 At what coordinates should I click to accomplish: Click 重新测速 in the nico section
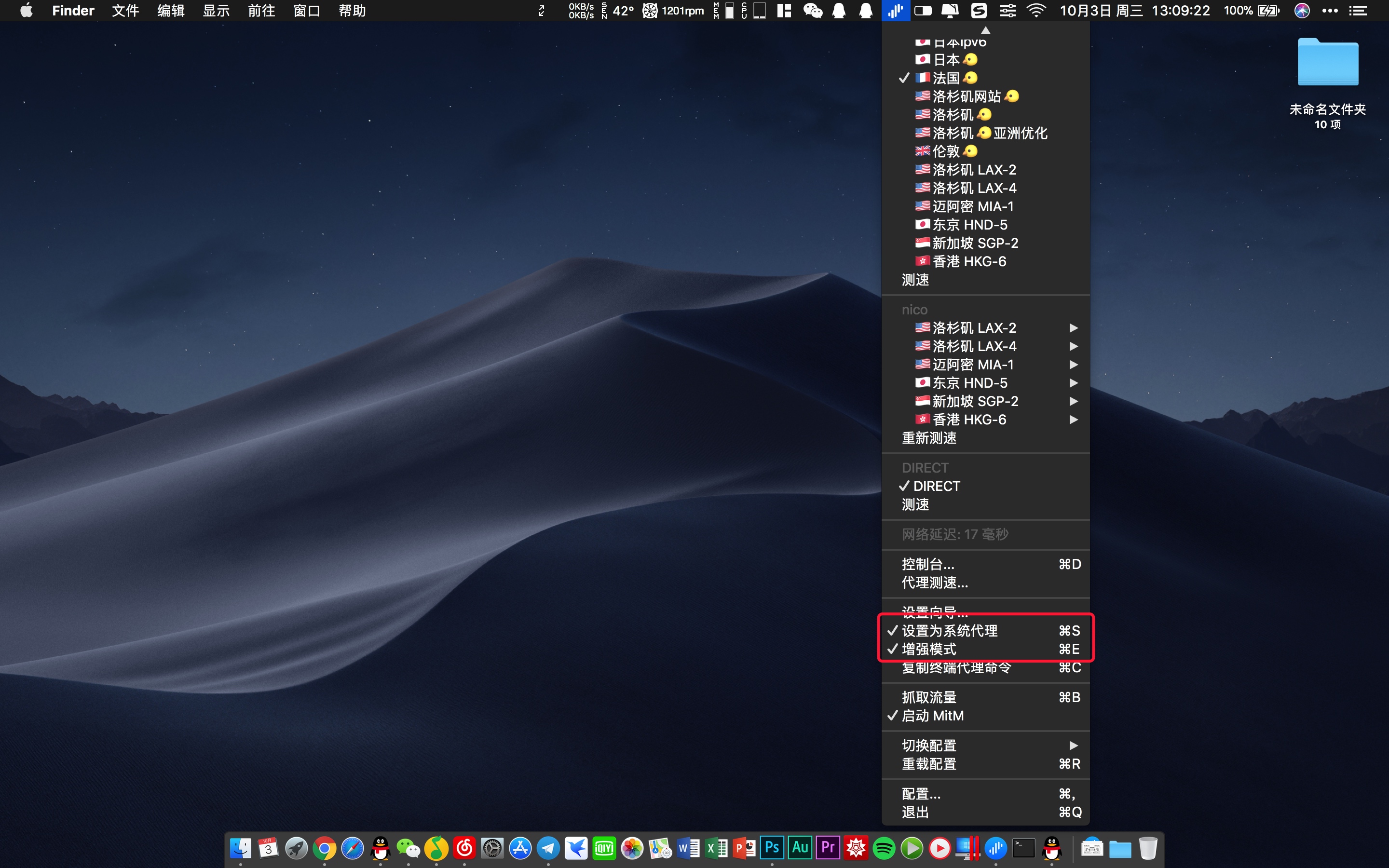(x=929, y=439)
